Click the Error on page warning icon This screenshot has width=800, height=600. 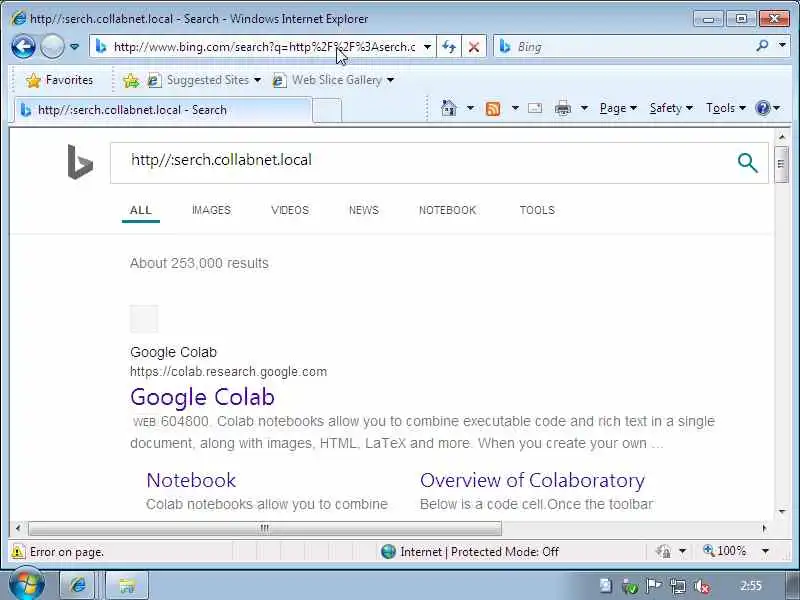[18, 552]
